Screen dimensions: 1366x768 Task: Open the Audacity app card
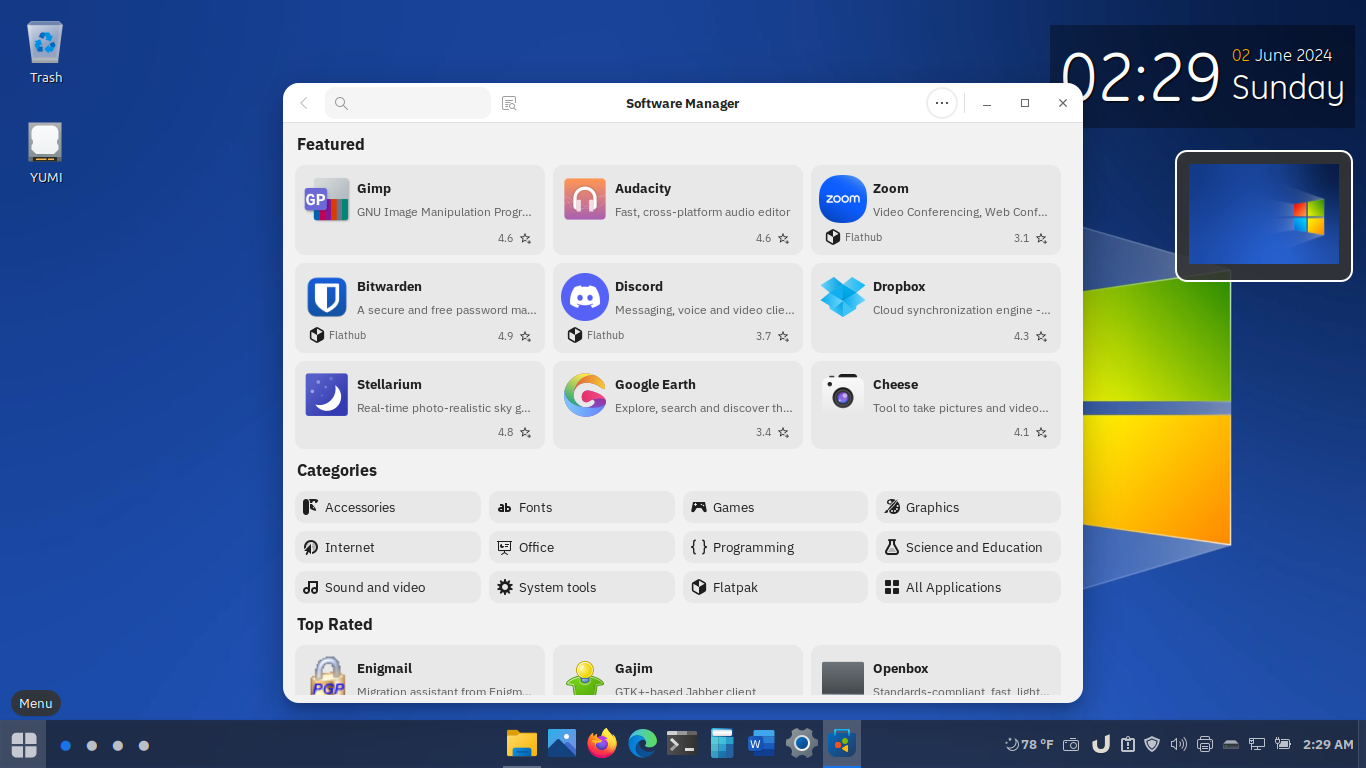point(678,210)
